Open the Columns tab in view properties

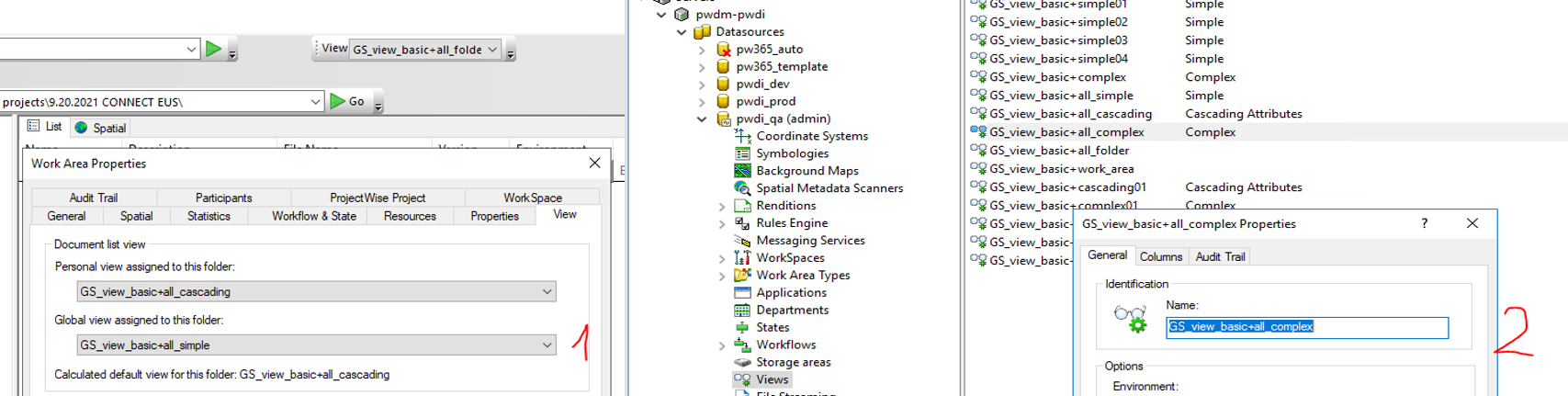[x=1160, y=257]
